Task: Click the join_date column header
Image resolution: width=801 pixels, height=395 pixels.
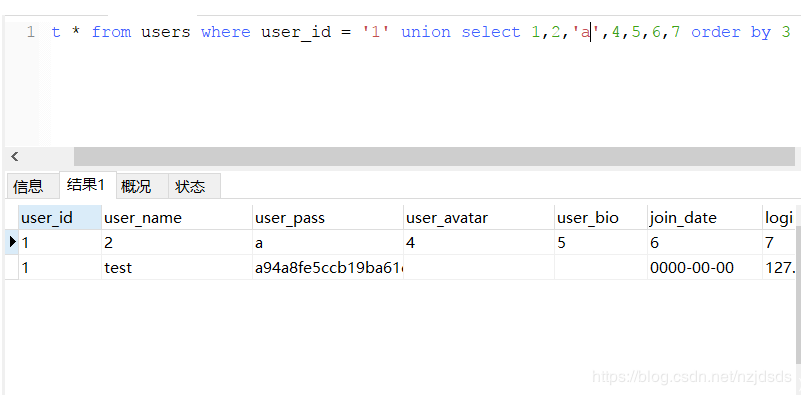Action: pos(704,218)
